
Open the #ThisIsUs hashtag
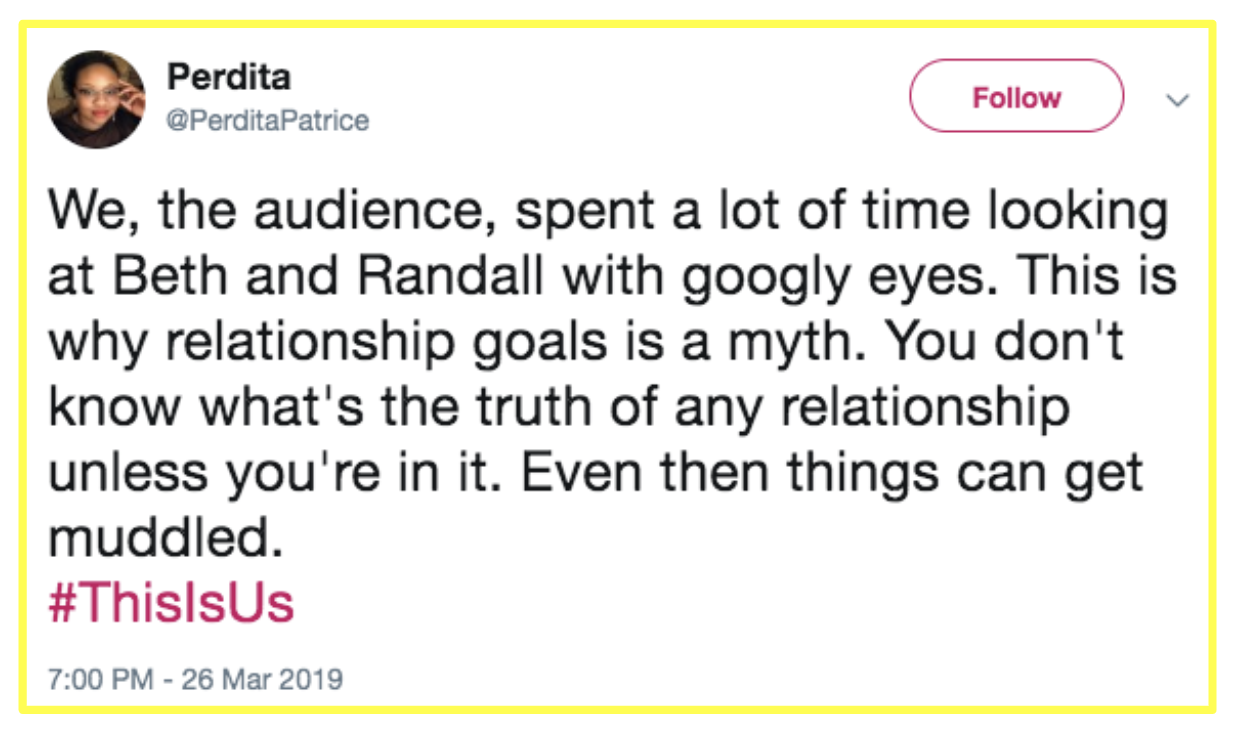pyautogui.click(x=171, y=603)
